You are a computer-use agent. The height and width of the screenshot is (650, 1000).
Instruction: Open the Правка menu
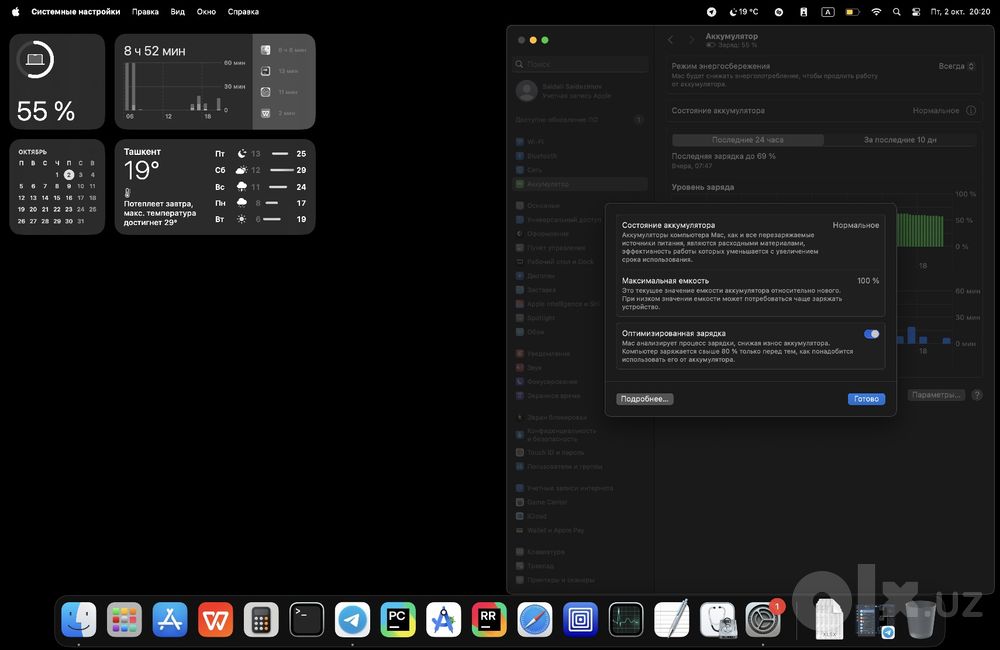(145, 11)
